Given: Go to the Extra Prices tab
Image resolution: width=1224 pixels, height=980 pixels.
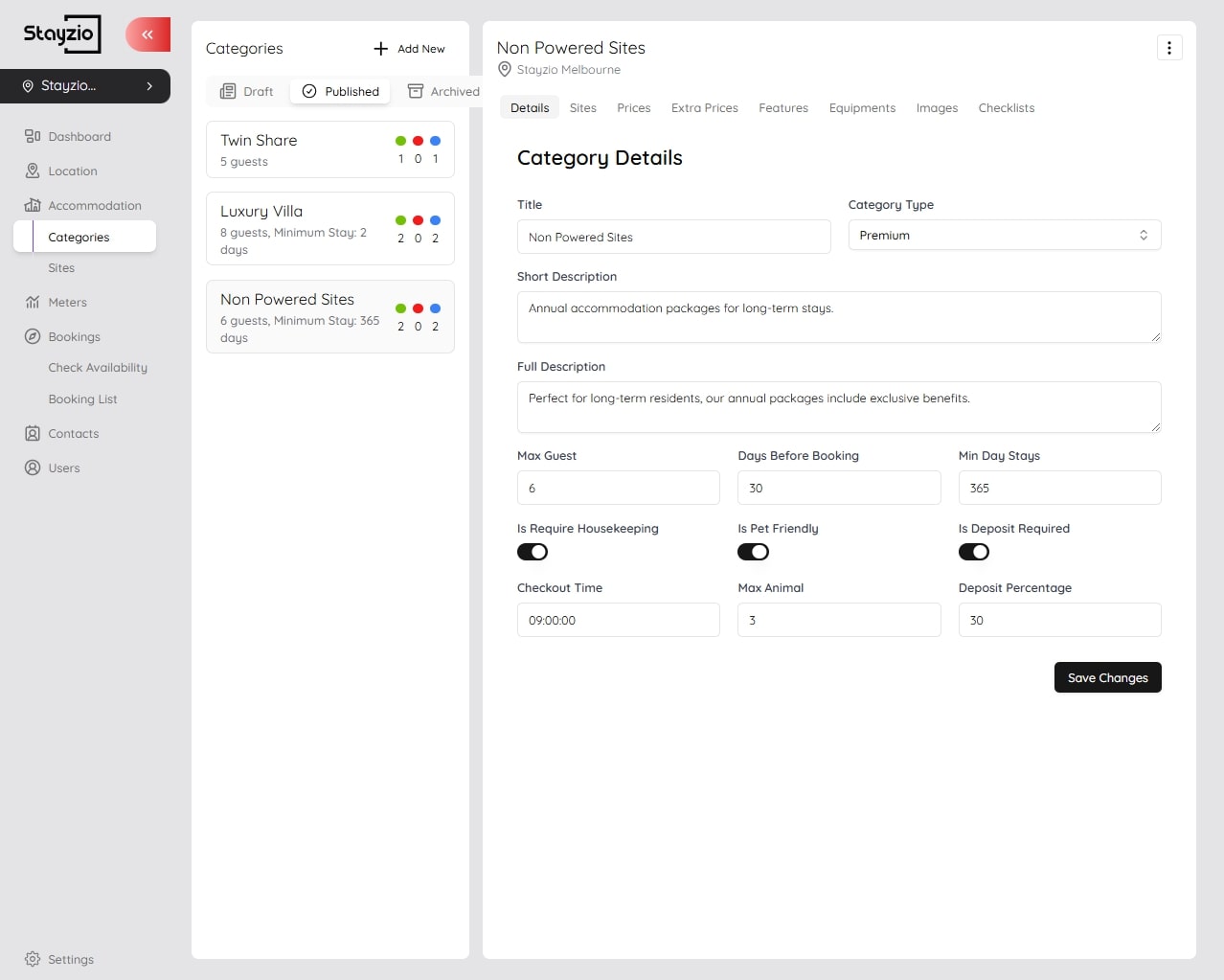Looking at the screenshot, I should [705, 107].
